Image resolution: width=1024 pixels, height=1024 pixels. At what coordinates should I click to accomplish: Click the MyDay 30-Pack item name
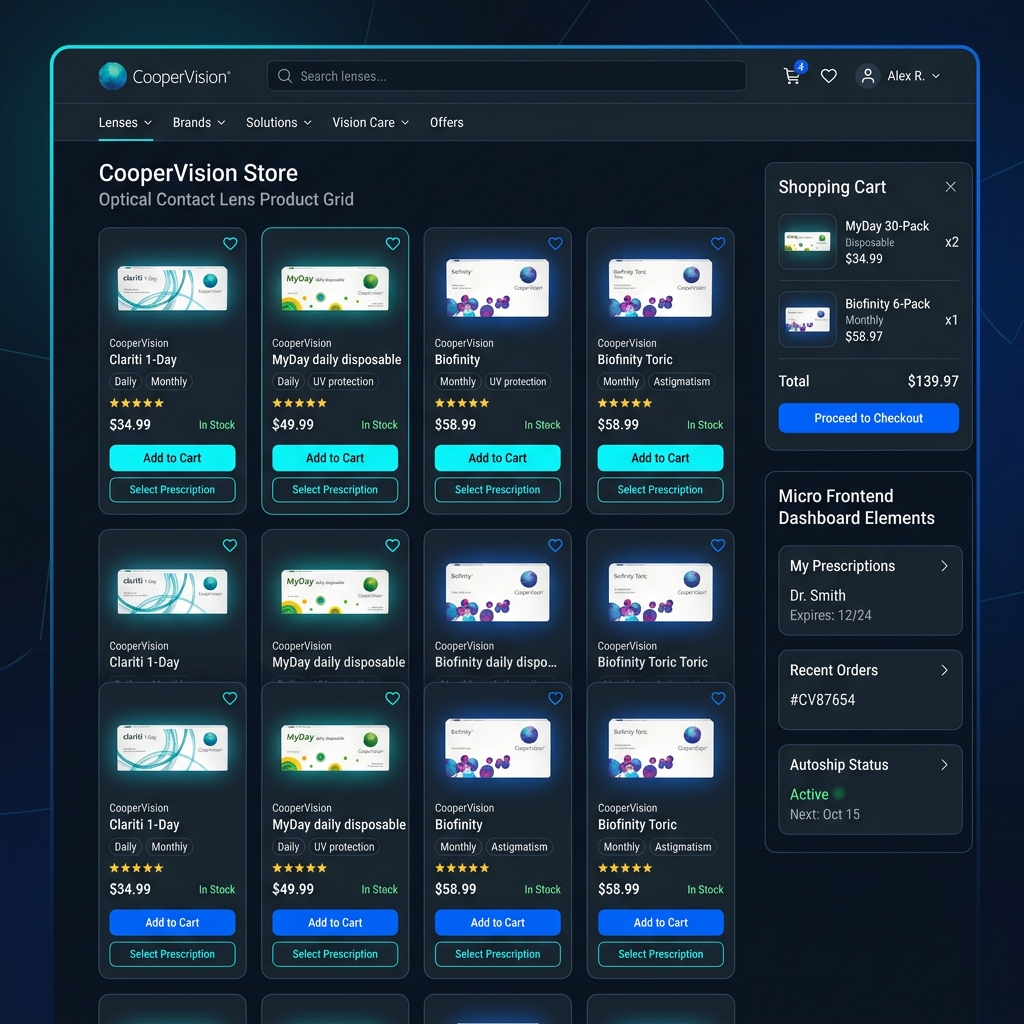click(x=887, y=226)
